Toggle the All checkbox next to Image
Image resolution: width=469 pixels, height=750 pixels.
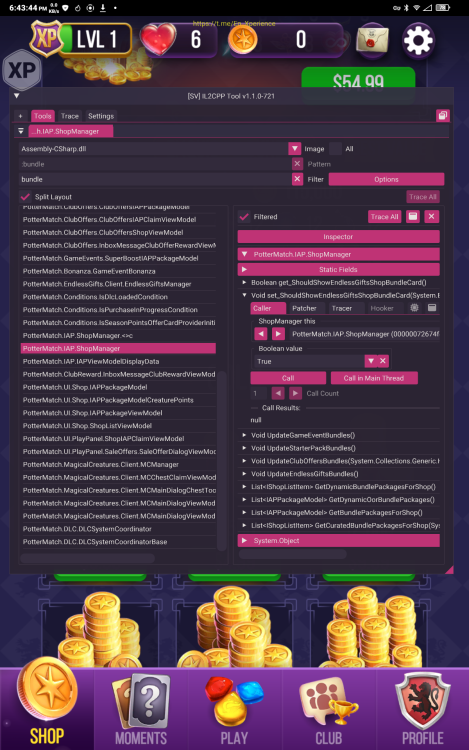[x=336, y=149]
